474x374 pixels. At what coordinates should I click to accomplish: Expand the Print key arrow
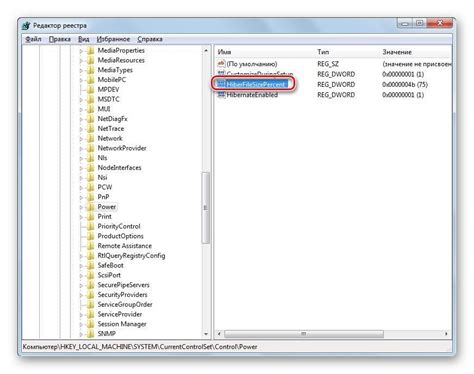pyautogui.click(x=81, y=217)
